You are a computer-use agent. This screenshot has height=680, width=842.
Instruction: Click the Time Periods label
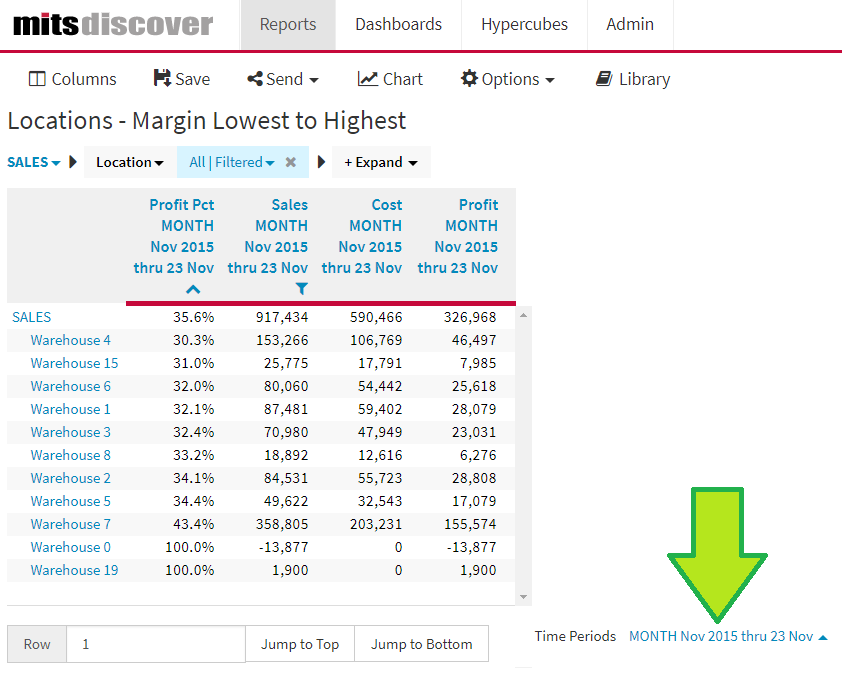coord(575,636)
